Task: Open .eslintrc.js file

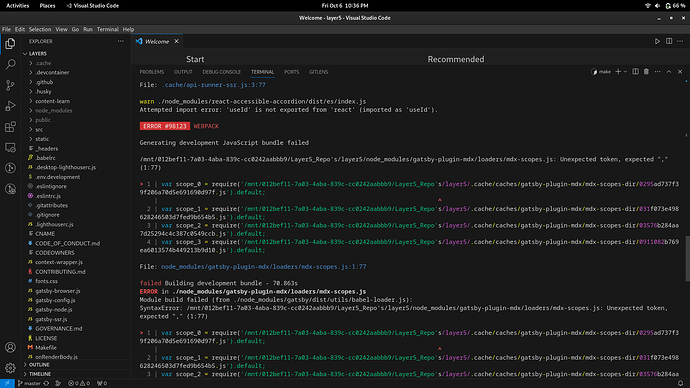Action: point(48,196)
